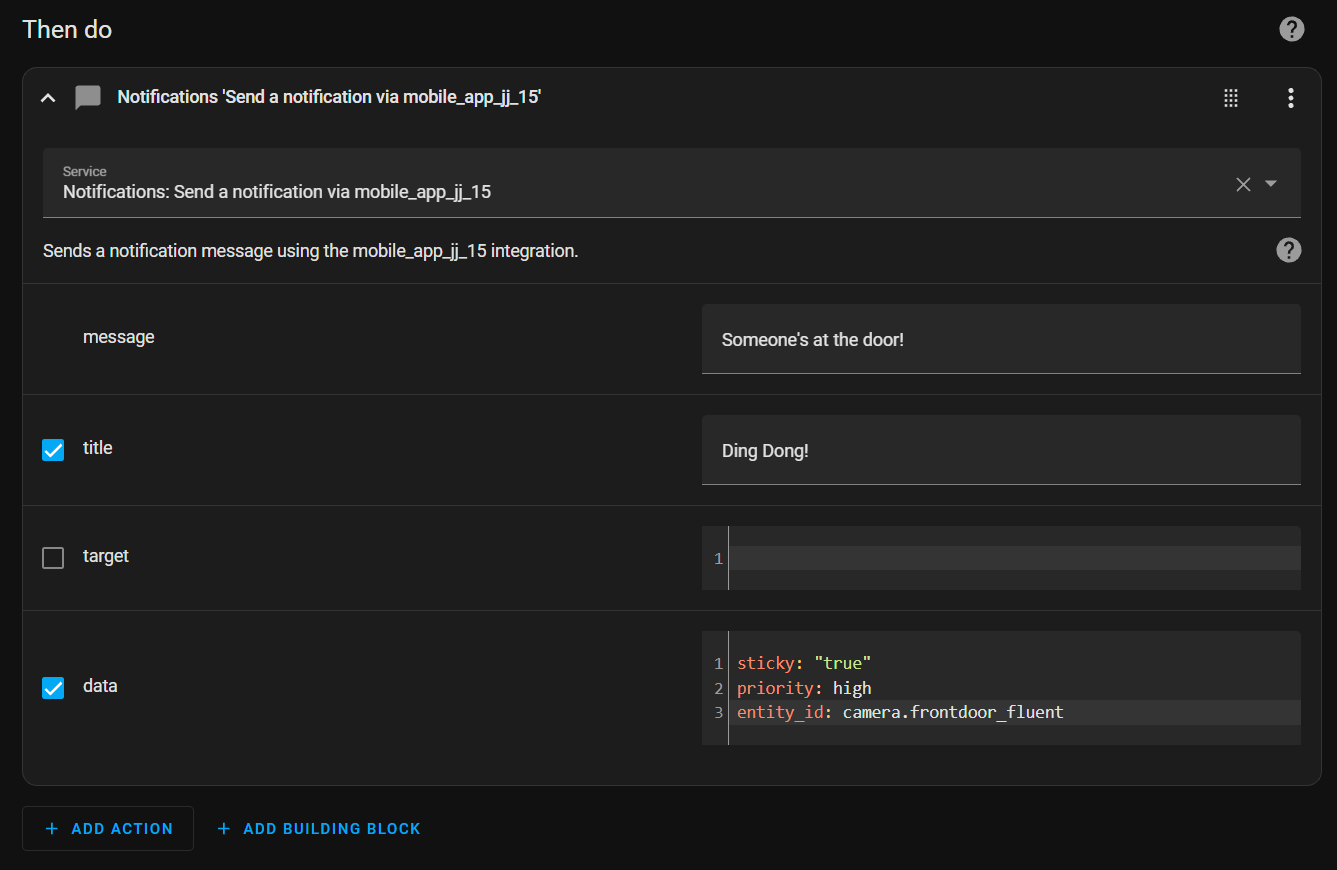Screen dimensions: 1337x870
Task: Focus the title field containing Ding Dong!
Action: [1000, 451]
